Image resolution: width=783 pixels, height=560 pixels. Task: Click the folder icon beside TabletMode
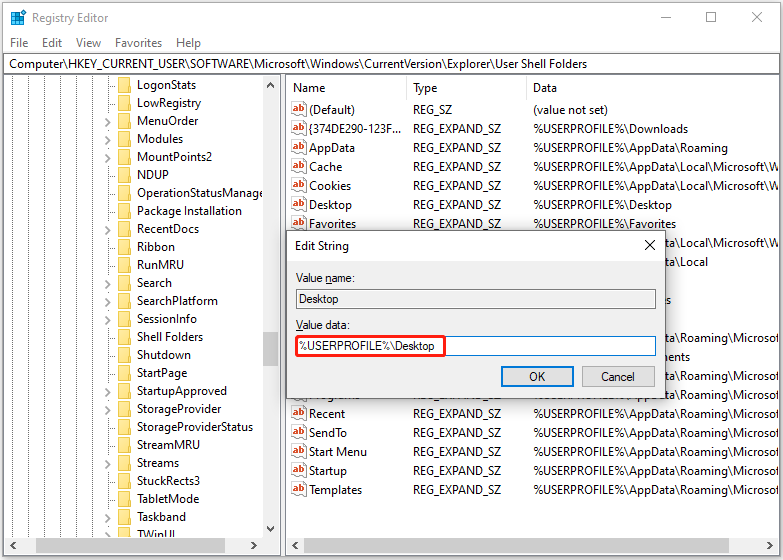click(124, 499)
